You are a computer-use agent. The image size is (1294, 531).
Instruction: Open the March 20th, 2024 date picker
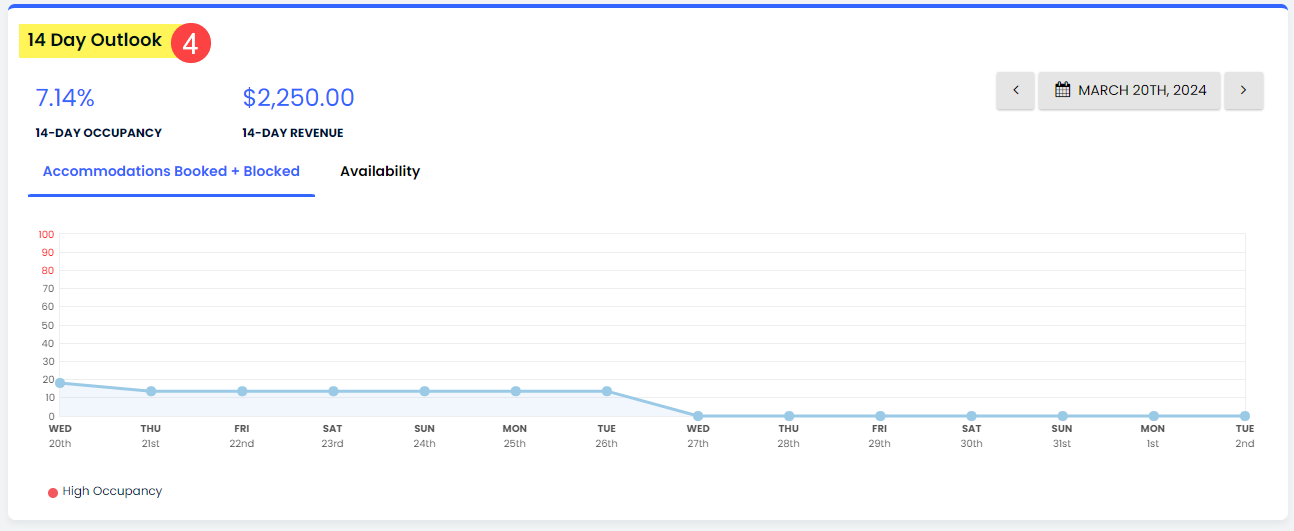point(1129,90)
